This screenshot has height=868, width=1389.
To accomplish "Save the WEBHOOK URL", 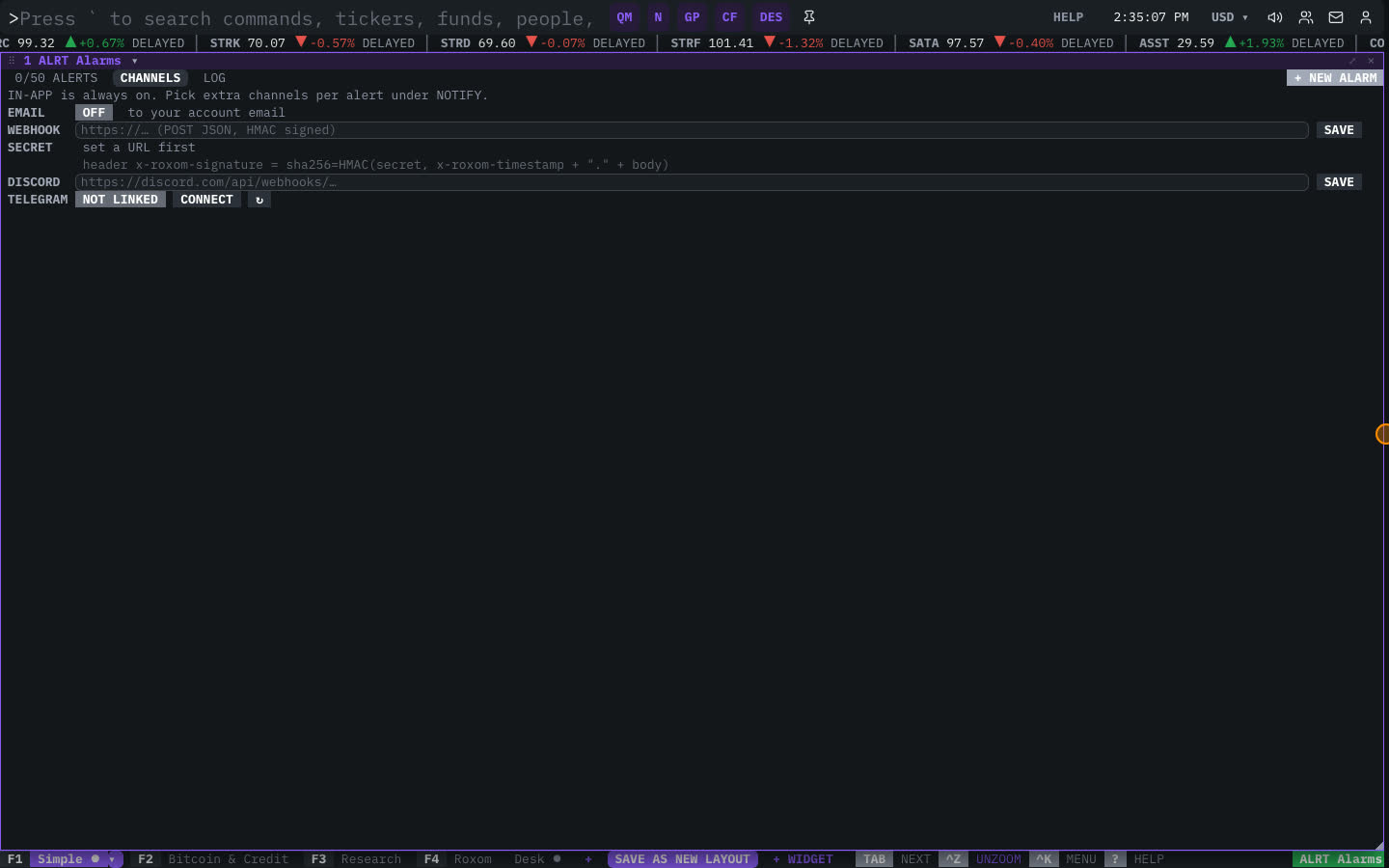I will 1339,130.
